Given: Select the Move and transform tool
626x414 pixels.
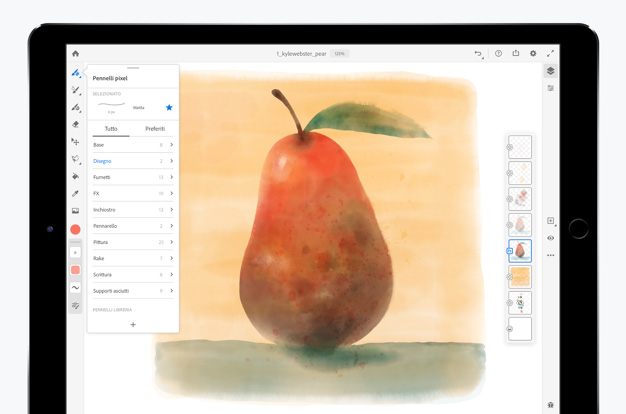Looking at the screenshot, I should click(75, 142).
